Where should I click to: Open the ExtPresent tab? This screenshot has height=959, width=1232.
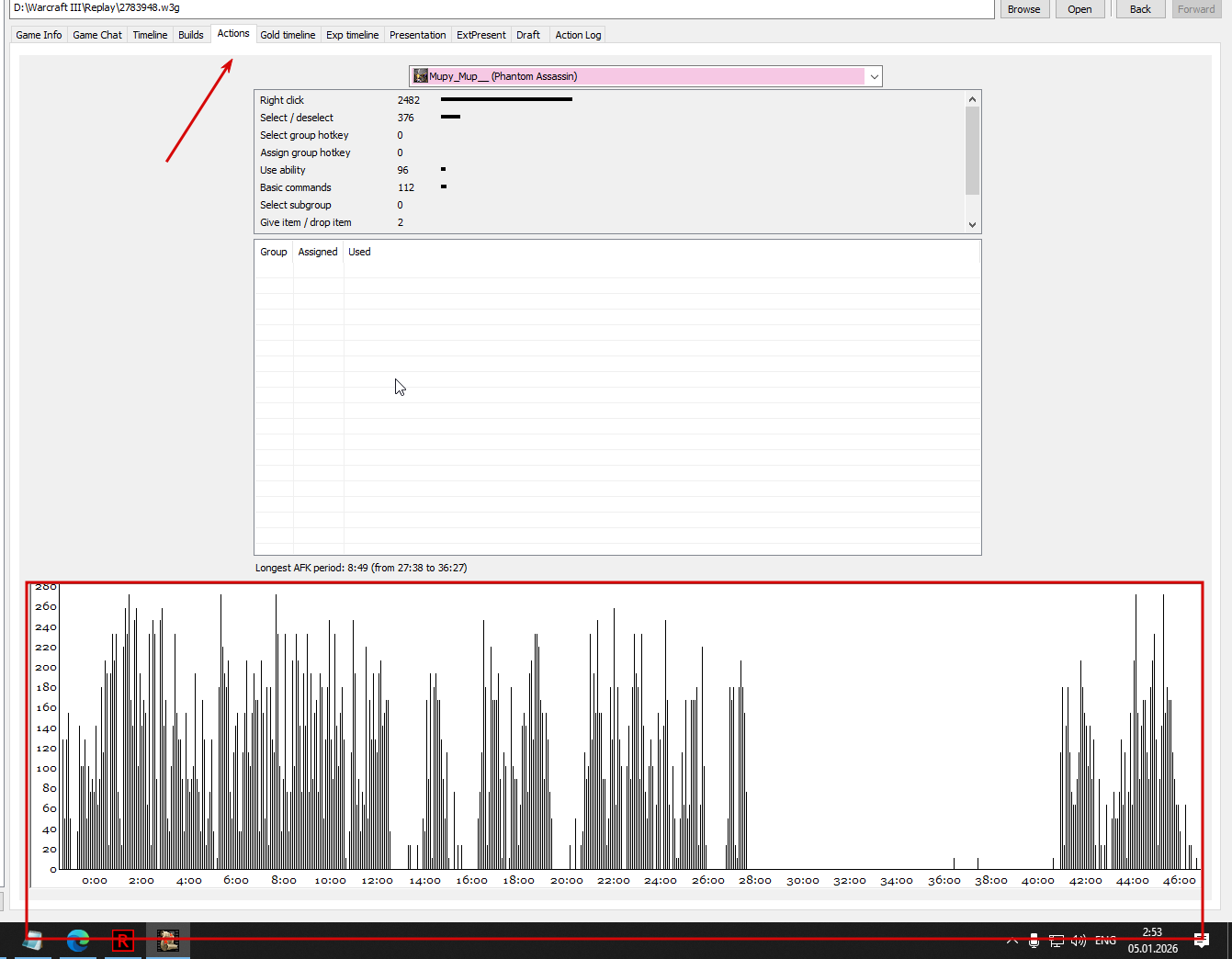click(x=481, y=35)
